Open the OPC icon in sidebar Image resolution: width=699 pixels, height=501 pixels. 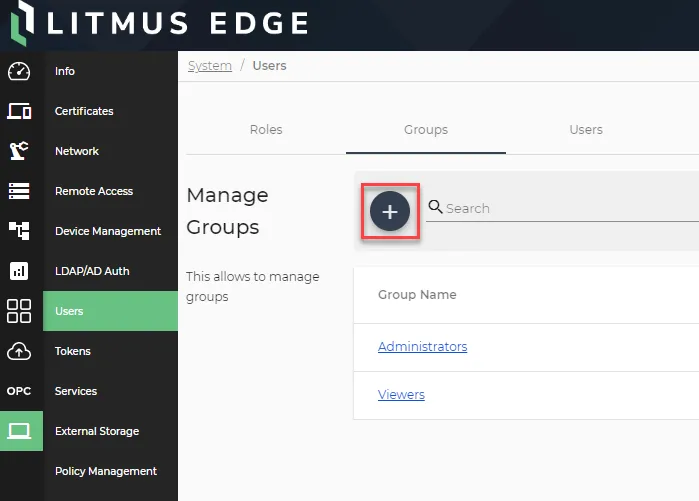19,391
